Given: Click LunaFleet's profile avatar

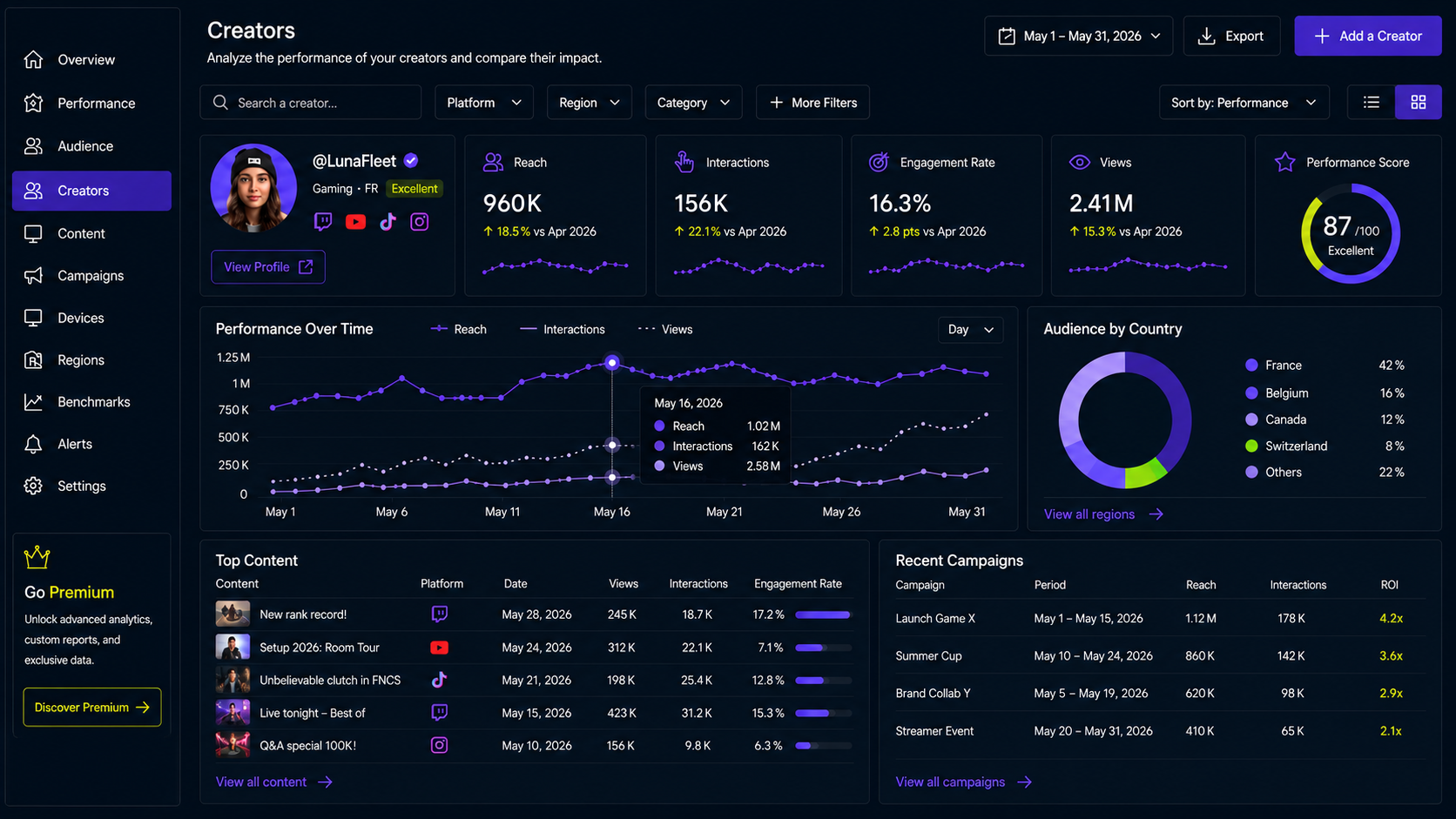Looking at the screenshot, I should coord(253,188).
